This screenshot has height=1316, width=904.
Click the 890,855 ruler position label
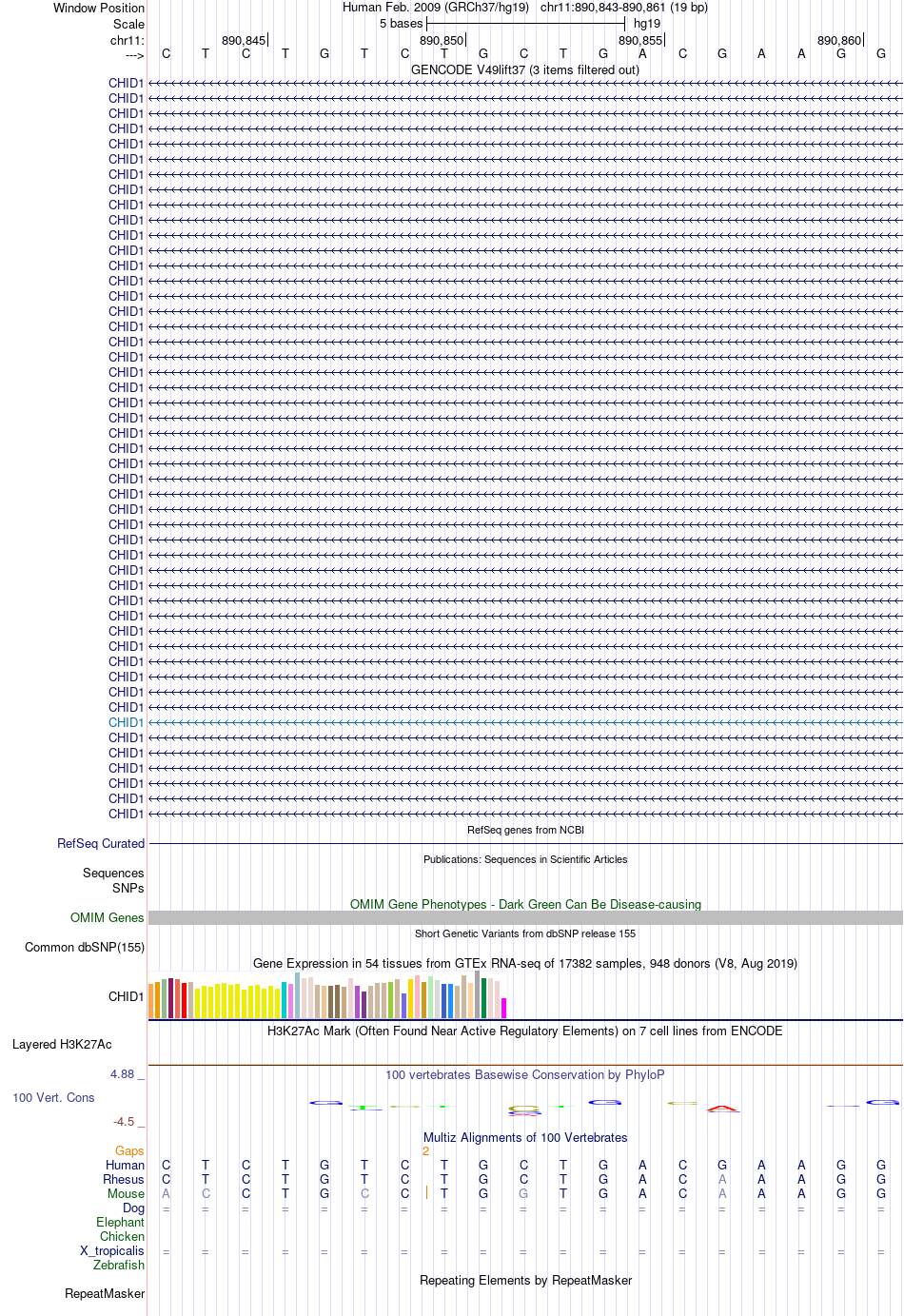click(640, 40)
